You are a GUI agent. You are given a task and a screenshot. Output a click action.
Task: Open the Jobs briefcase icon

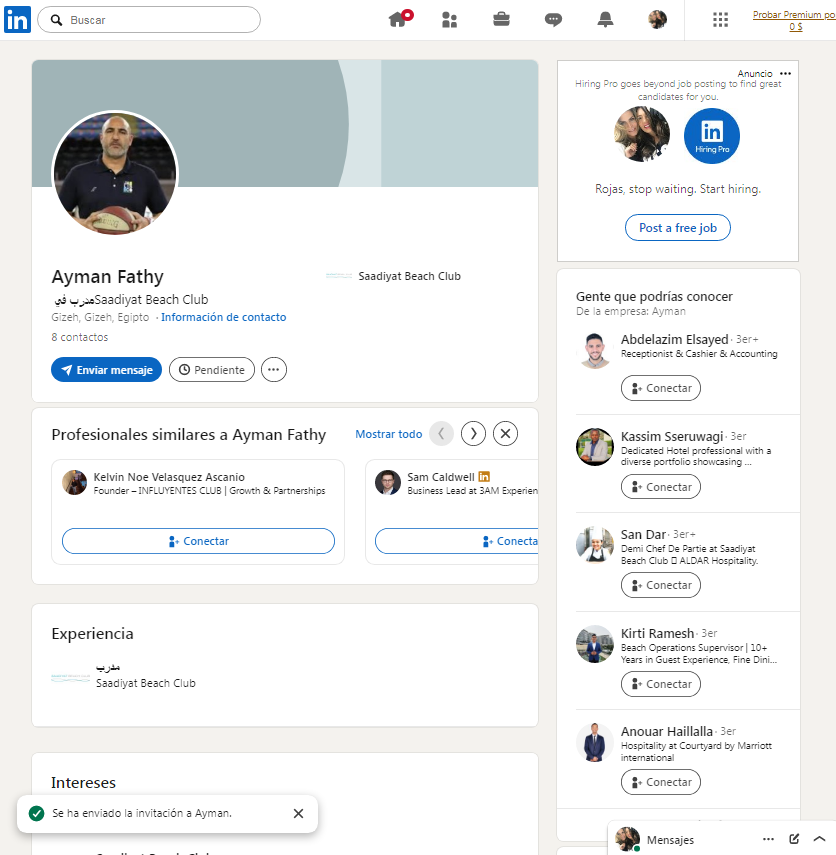(x=501, y=20)
